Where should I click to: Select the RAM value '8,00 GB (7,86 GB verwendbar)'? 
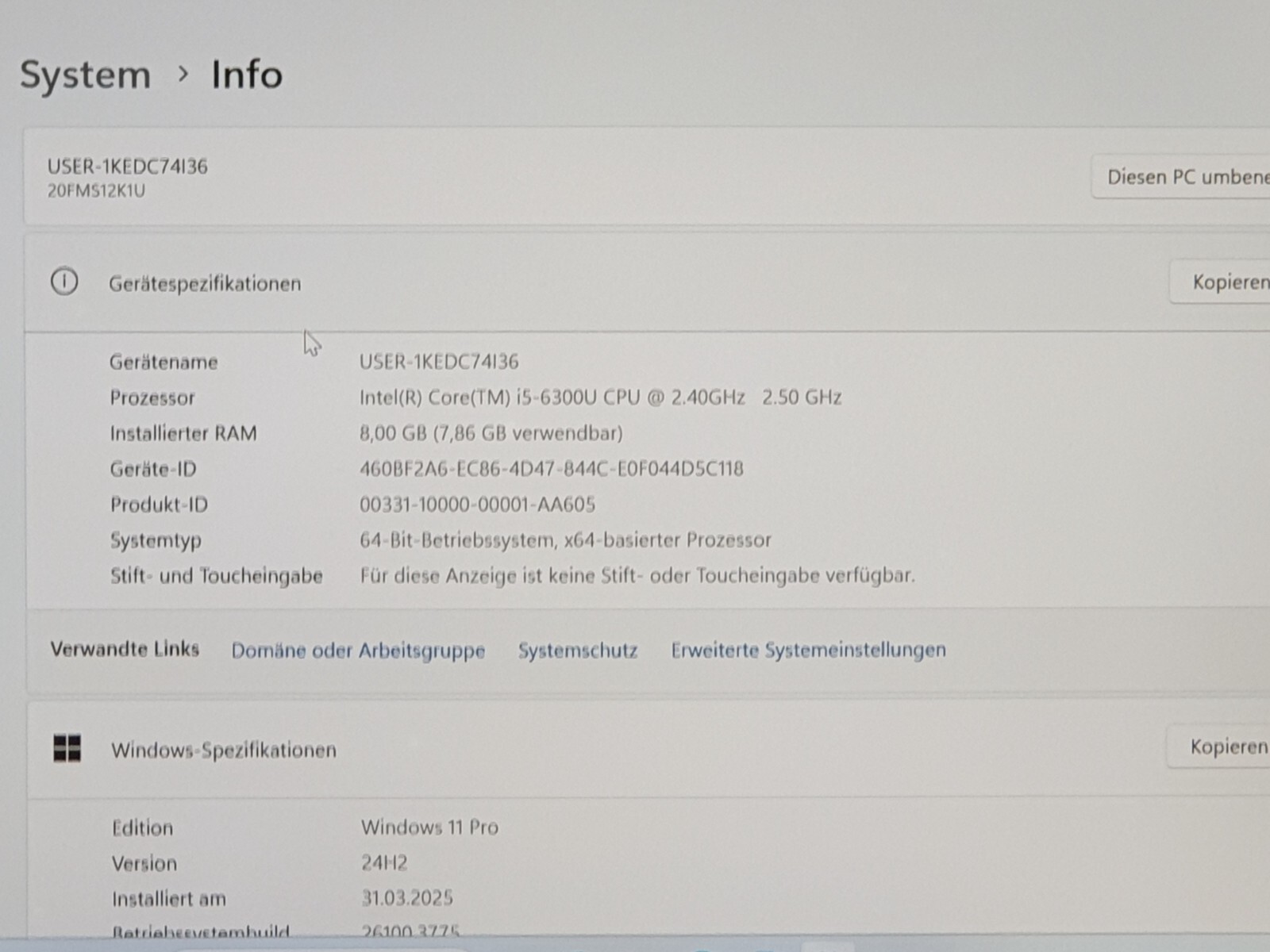(491, 433)
